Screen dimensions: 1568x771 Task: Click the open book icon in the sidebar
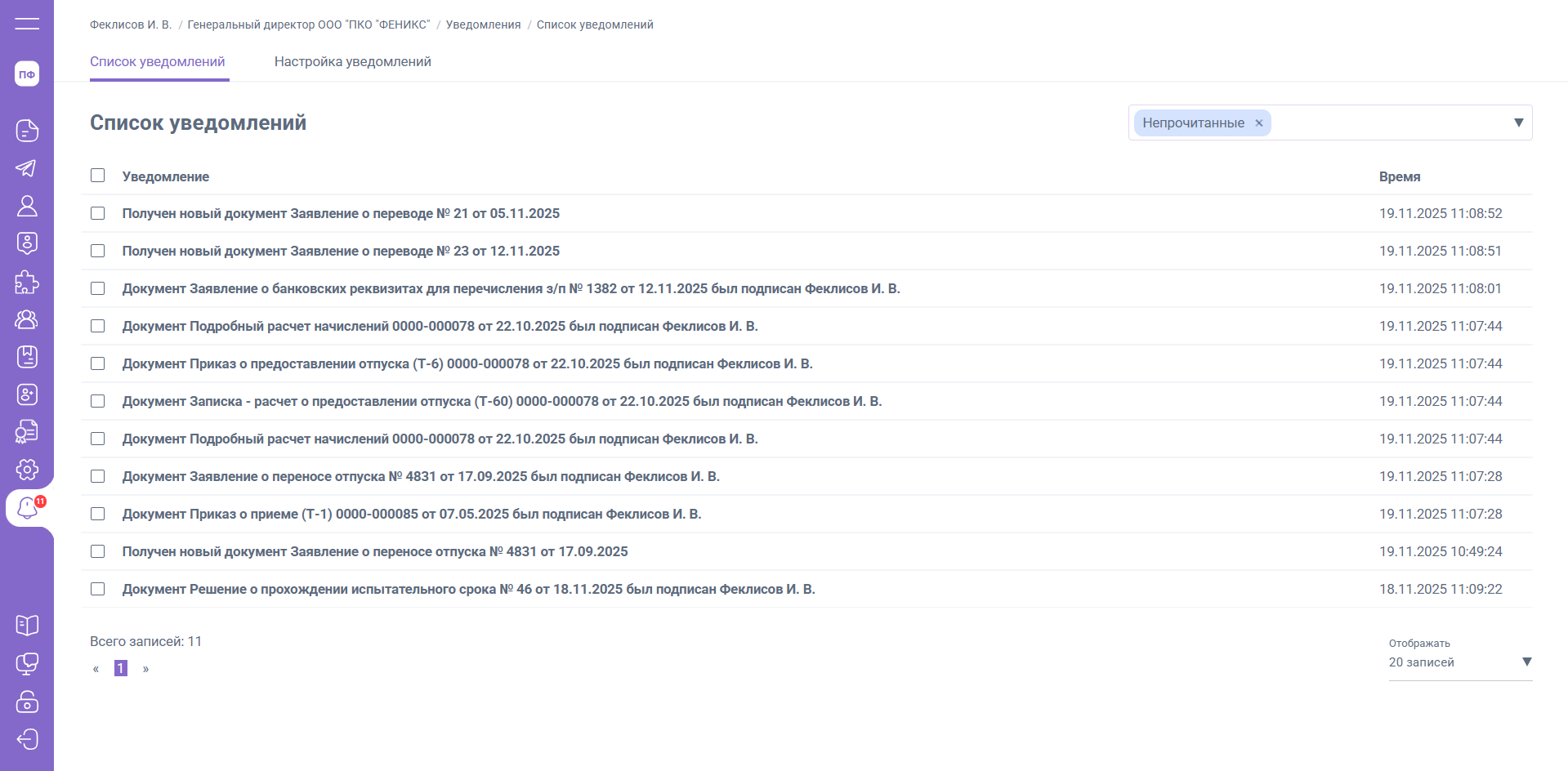click(x=27, y=626)
